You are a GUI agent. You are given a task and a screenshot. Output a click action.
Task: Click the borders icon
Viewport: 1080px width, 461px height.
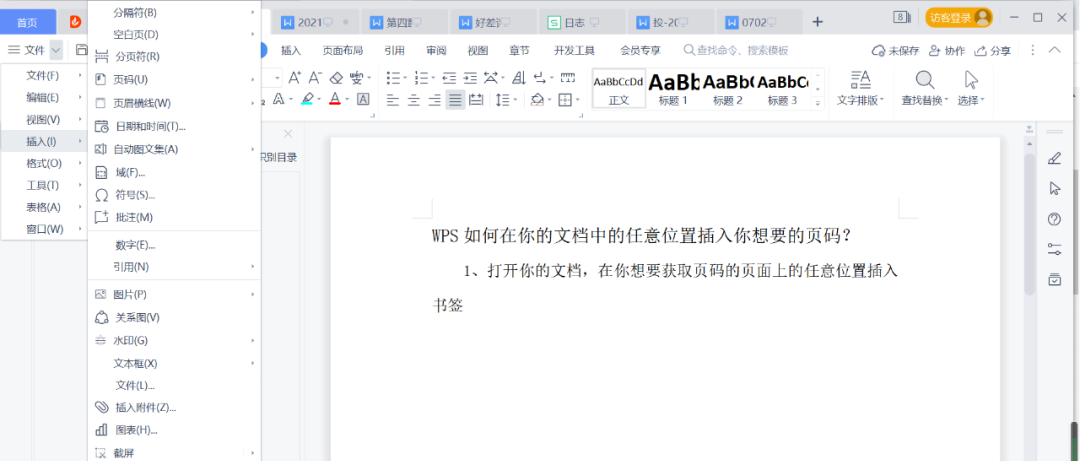click(x=564, y=100)
